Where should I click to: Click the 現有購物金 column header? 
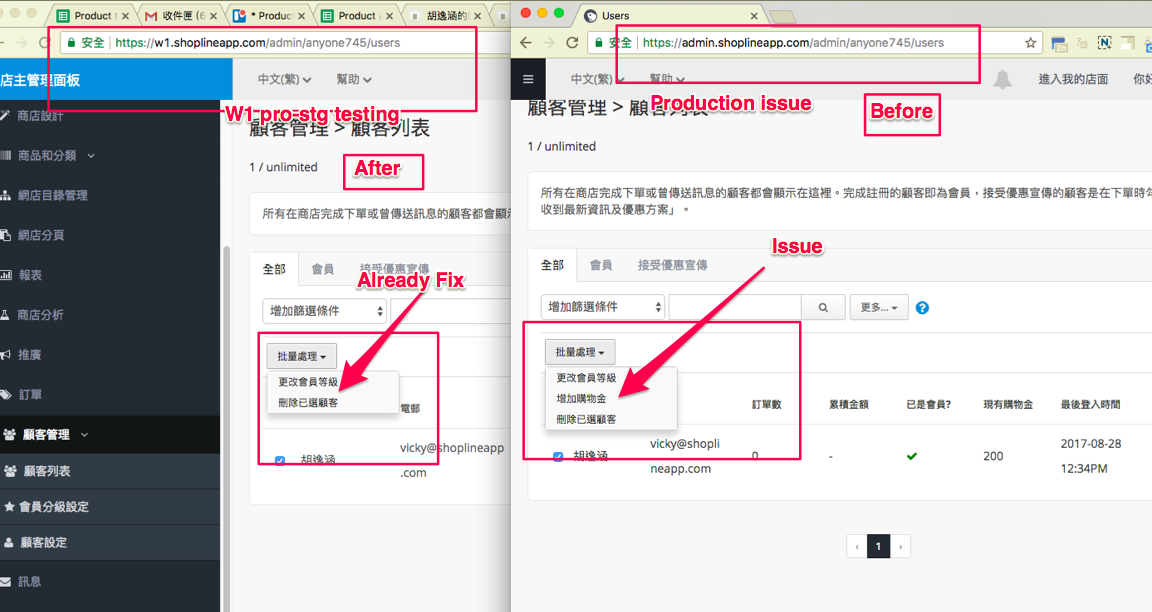pos(1008,405)
